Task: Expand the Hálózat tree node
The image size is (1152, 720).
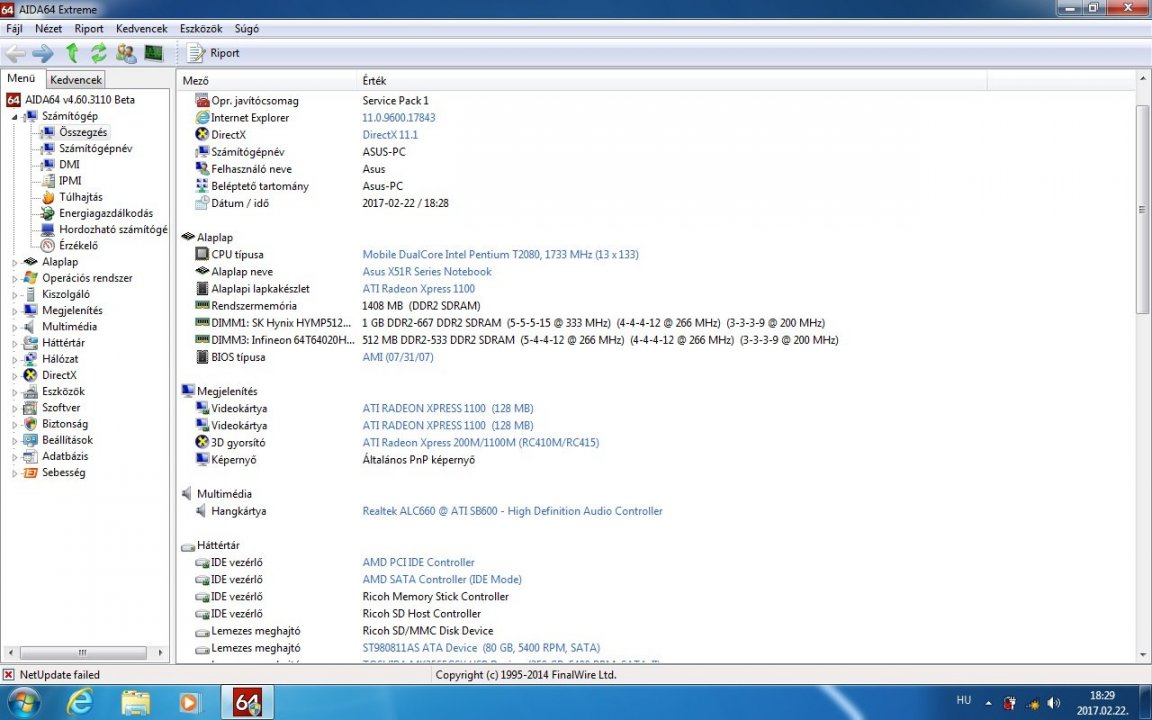Action: [14, 359]
